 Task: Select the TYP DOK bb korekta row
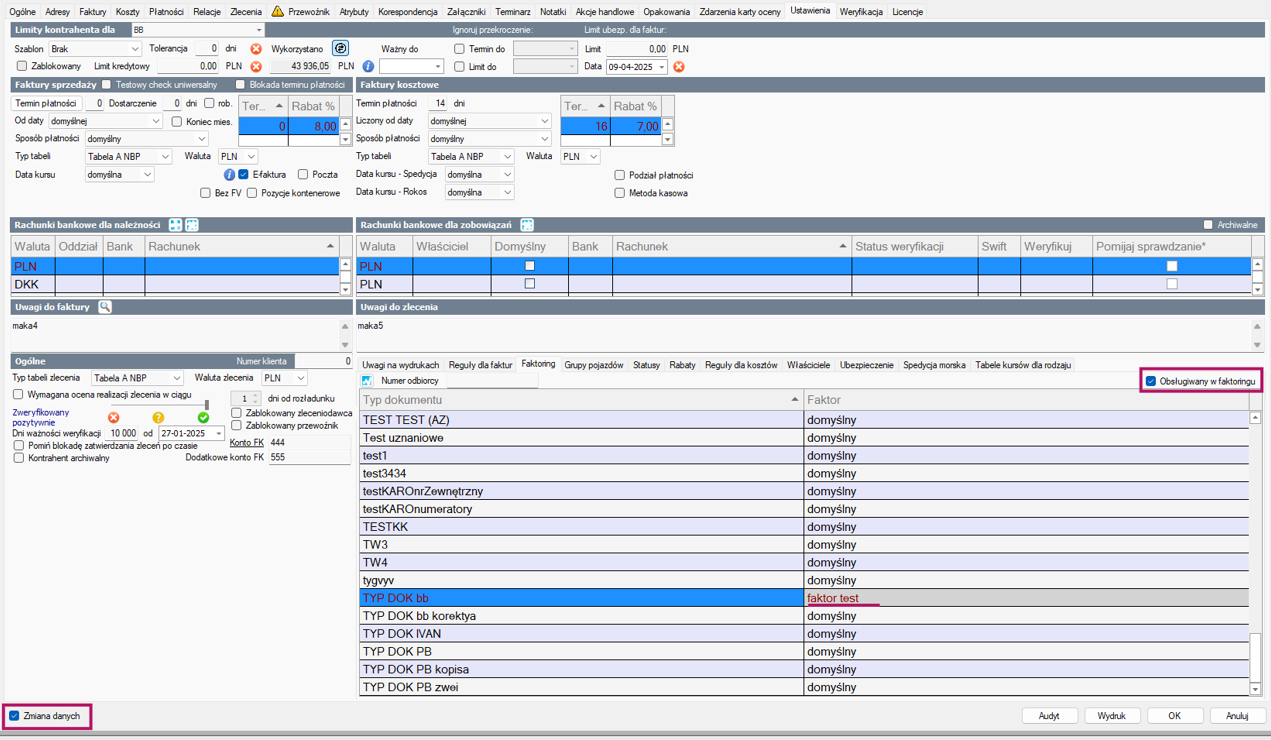point(804,616)
